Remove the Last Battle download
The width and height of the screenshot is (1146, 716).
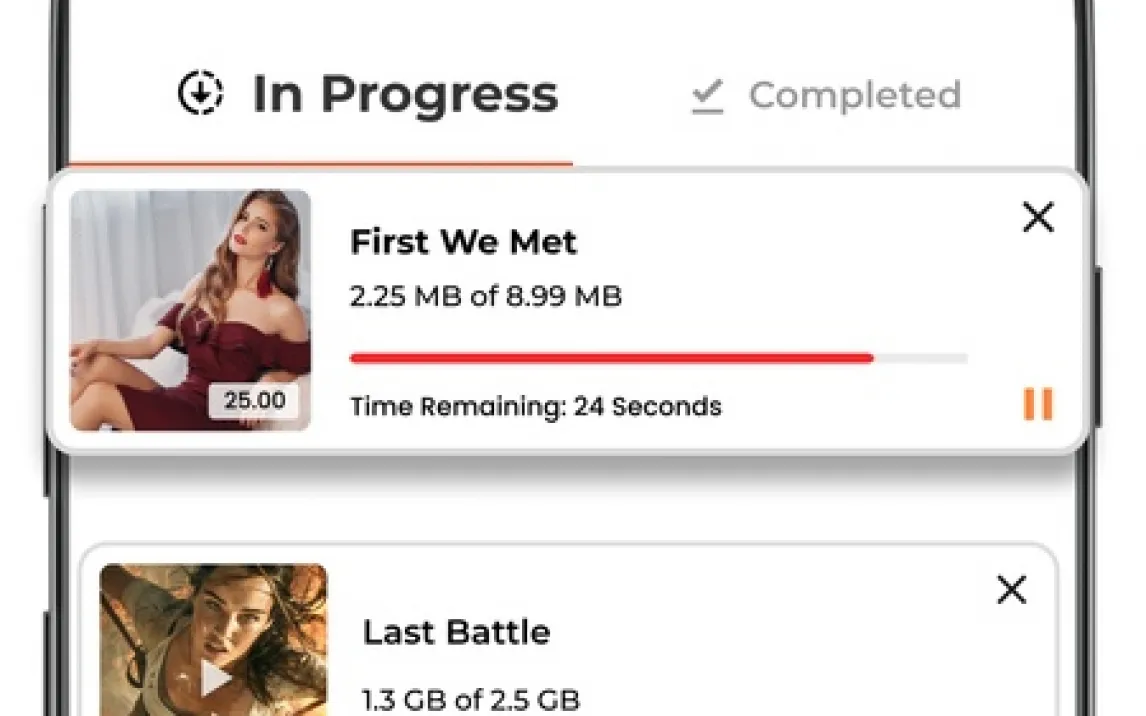tap(1012, 590)
